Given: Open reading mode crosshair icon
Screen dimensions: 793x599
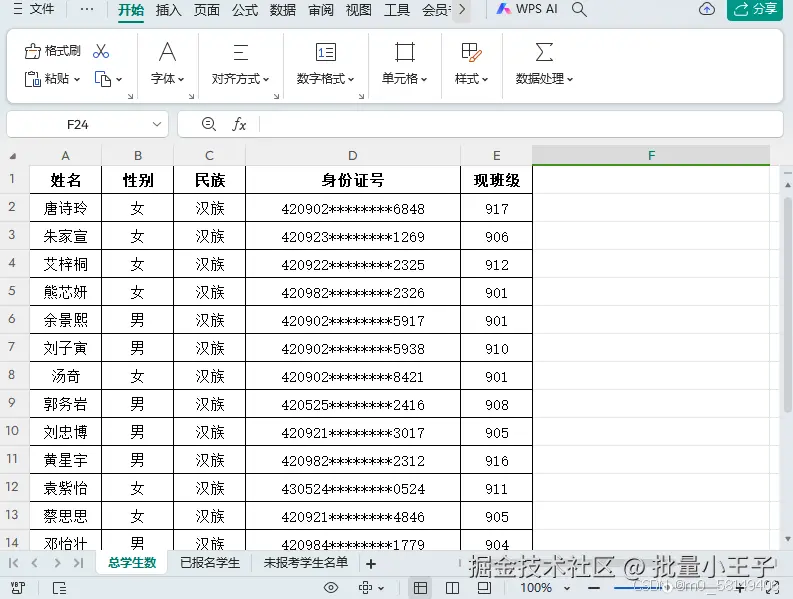Looking at the screenshot, I should [365, 587].
